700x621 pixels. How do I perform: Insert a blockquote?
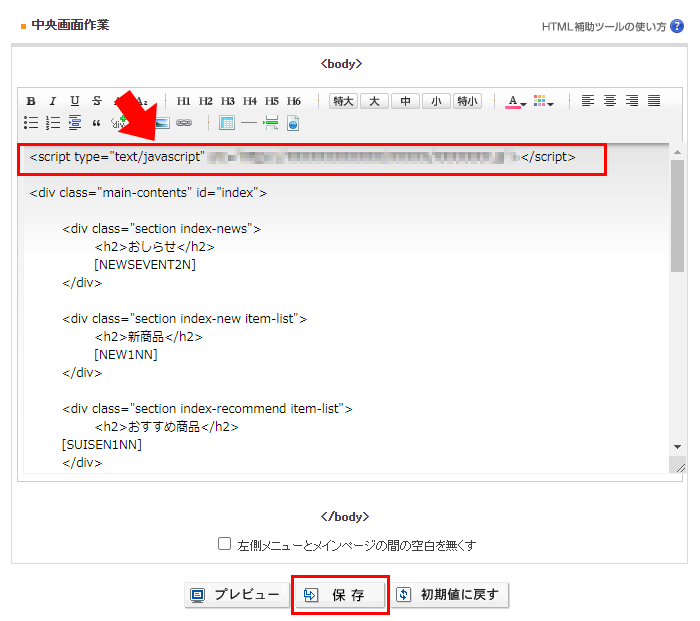pyautogui.click(x=97, y=123)
